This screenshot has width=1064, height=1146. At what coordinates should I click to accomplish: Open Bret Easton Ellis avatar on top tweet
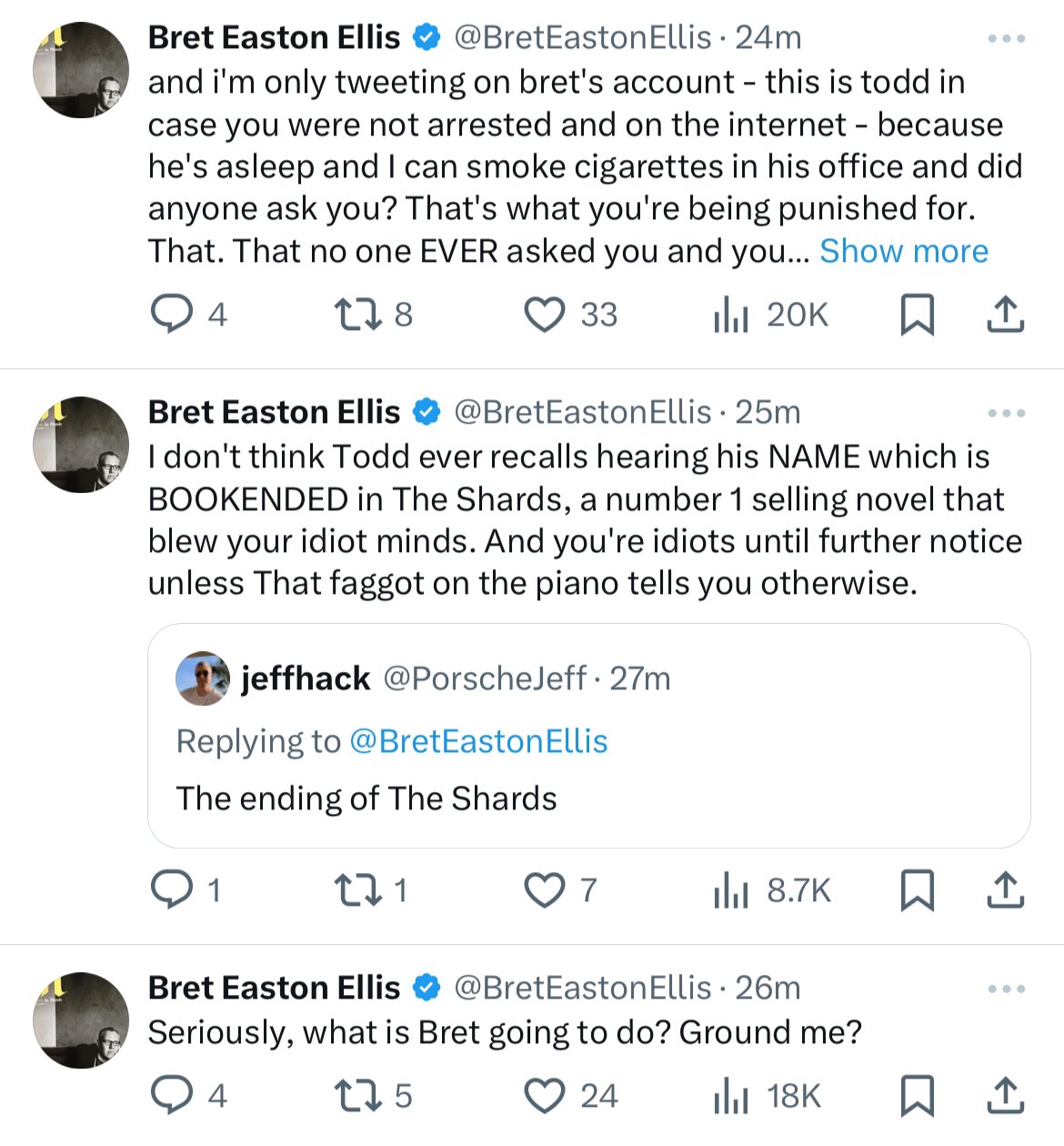(81, 70)
